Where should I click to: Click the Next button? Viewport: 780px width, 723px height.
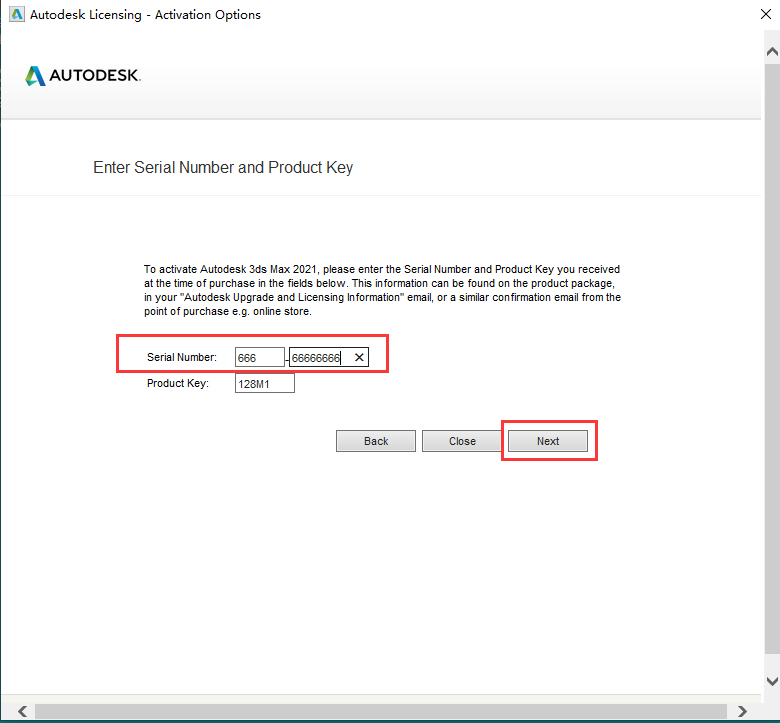click(548, 441)
